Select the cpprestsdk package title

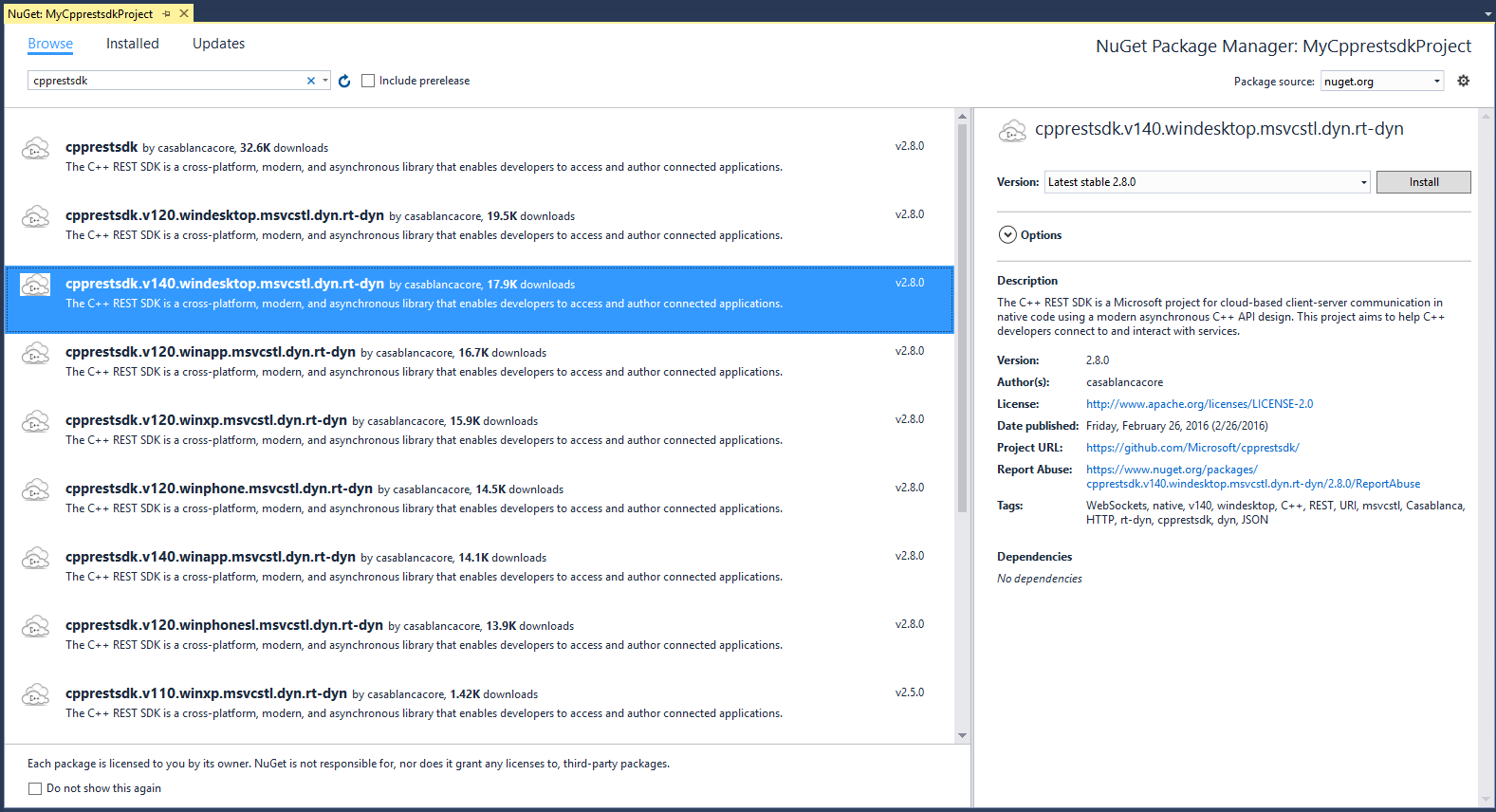click(102, 147)
